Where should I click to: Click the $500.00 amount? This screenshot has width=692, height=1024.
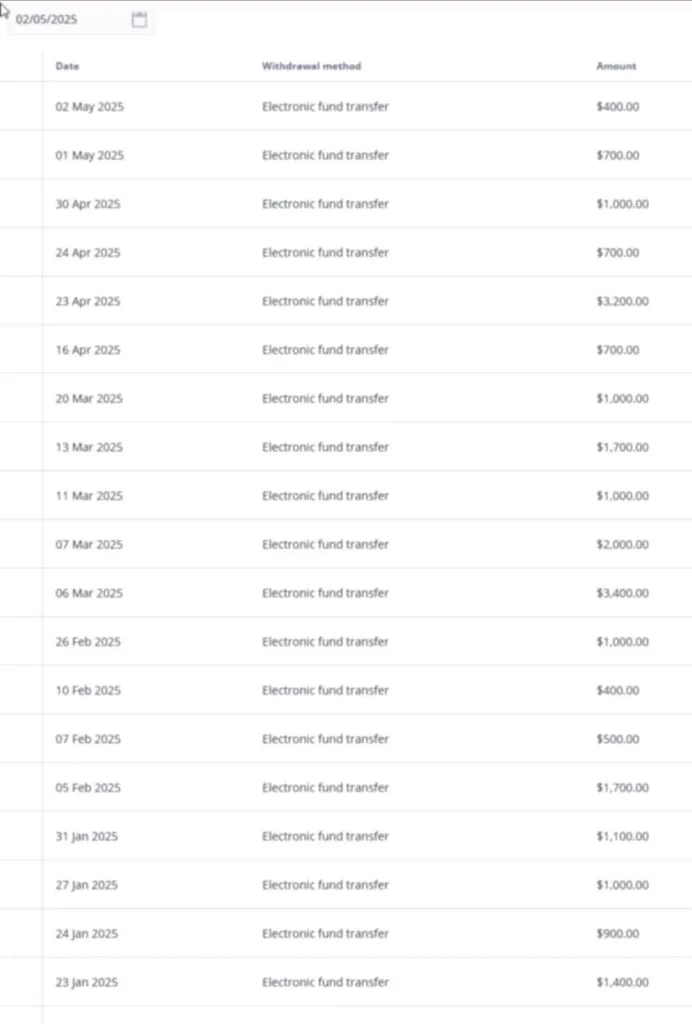point(617,739)
